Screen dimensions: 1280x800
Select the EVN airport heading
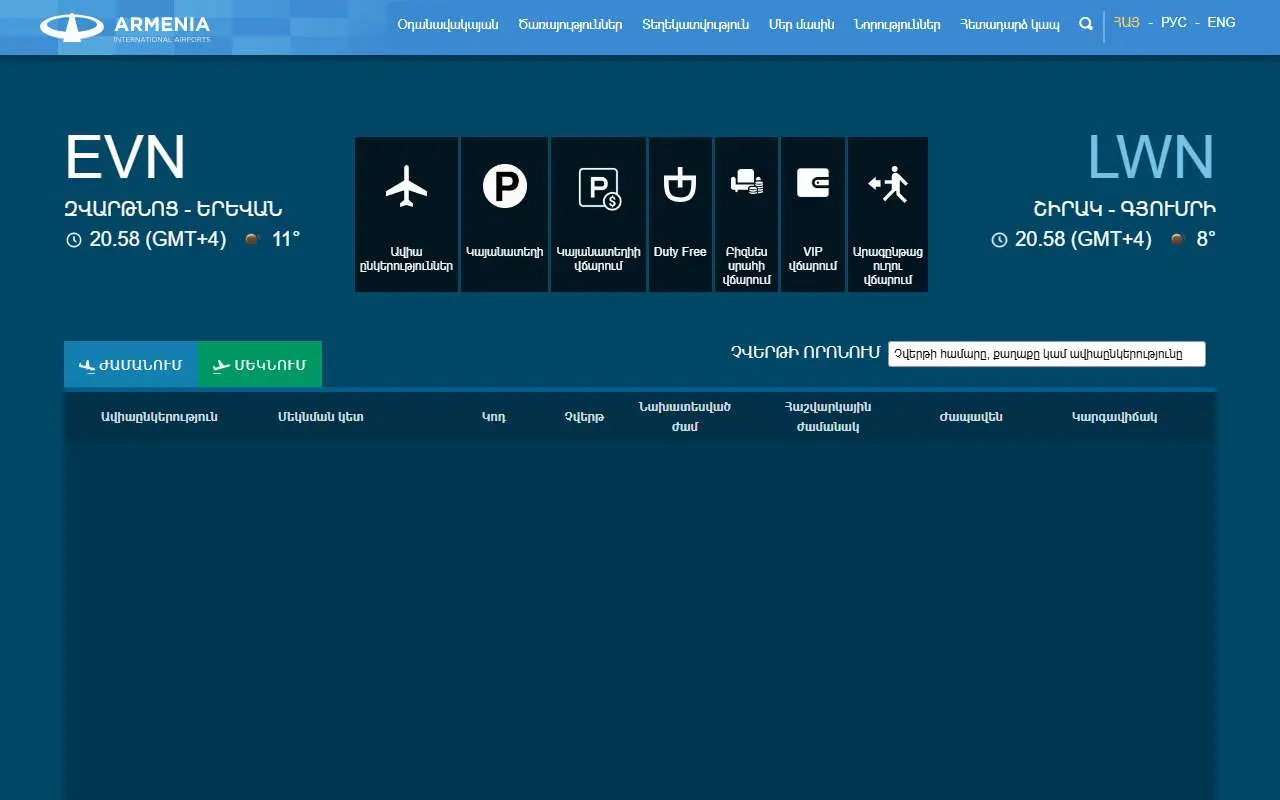125,158
